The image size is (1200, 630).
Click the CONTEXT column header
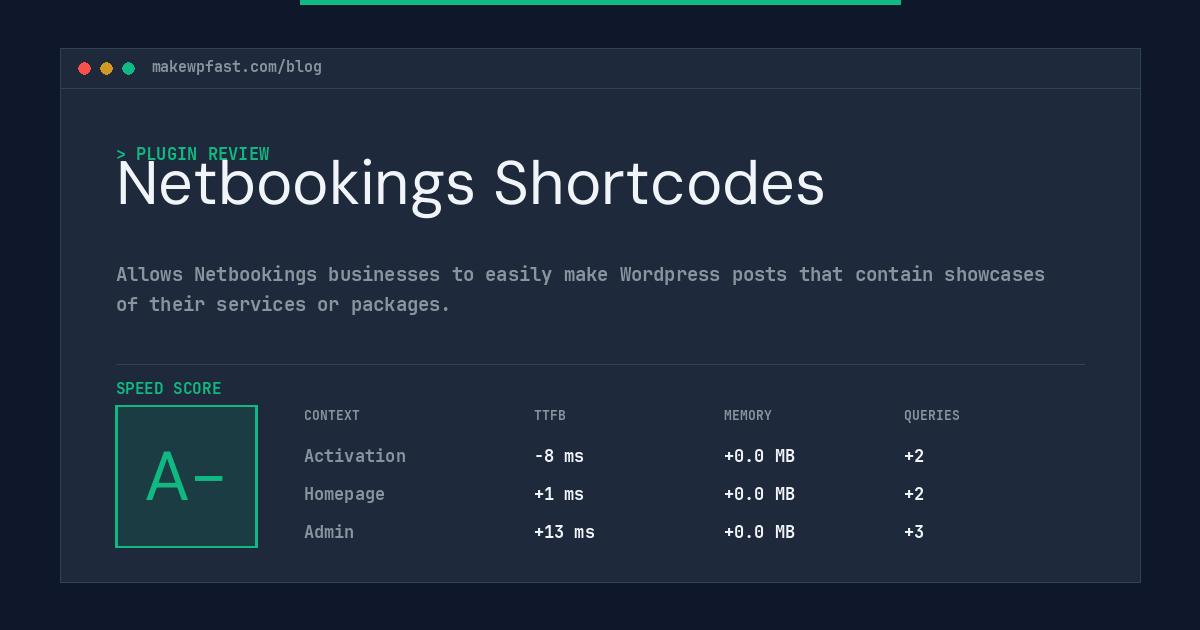pyautogui.click(x=332, y=416)
